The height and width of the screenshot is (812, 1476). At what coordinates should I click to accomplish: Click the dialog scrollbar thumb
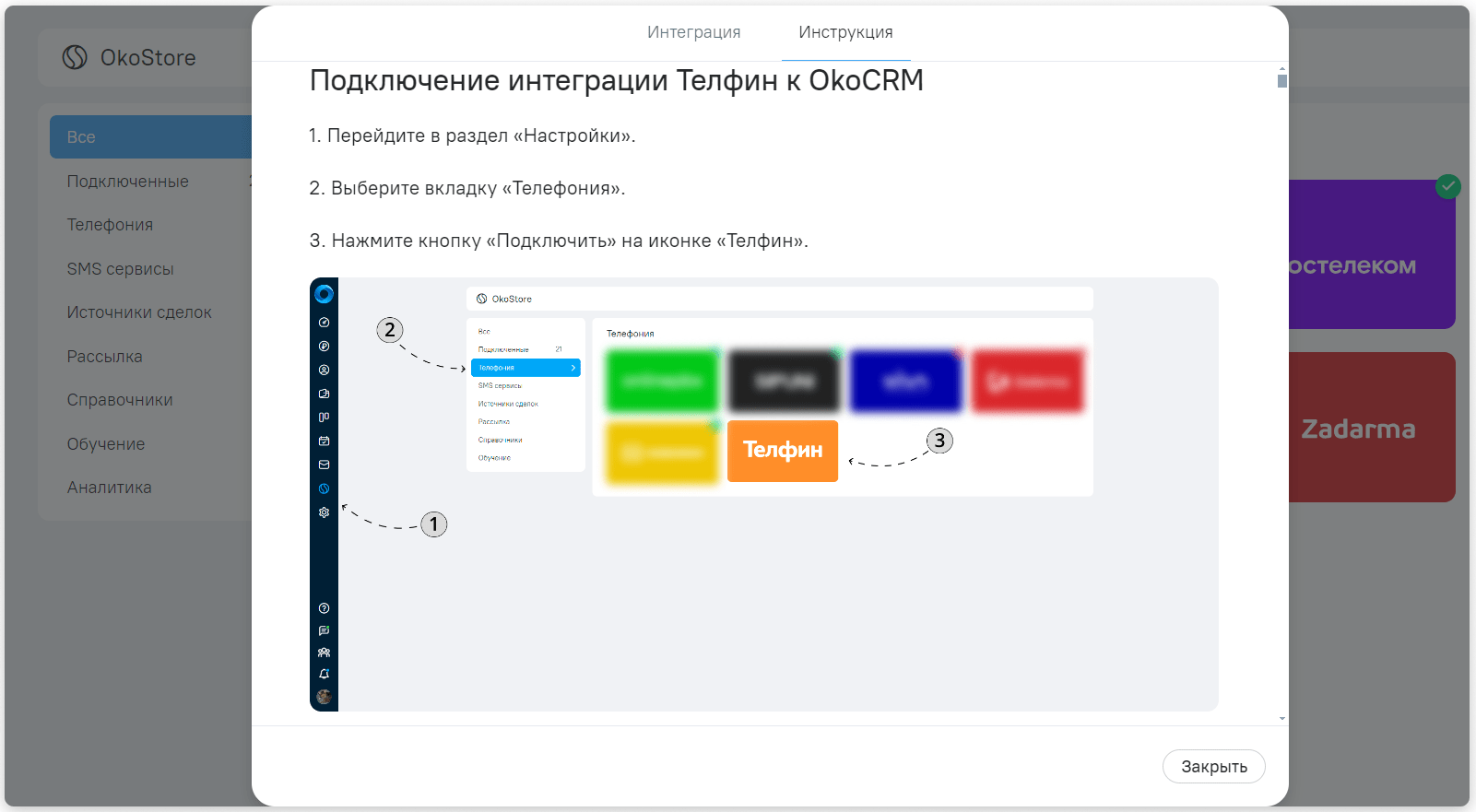pos(1281,81)
